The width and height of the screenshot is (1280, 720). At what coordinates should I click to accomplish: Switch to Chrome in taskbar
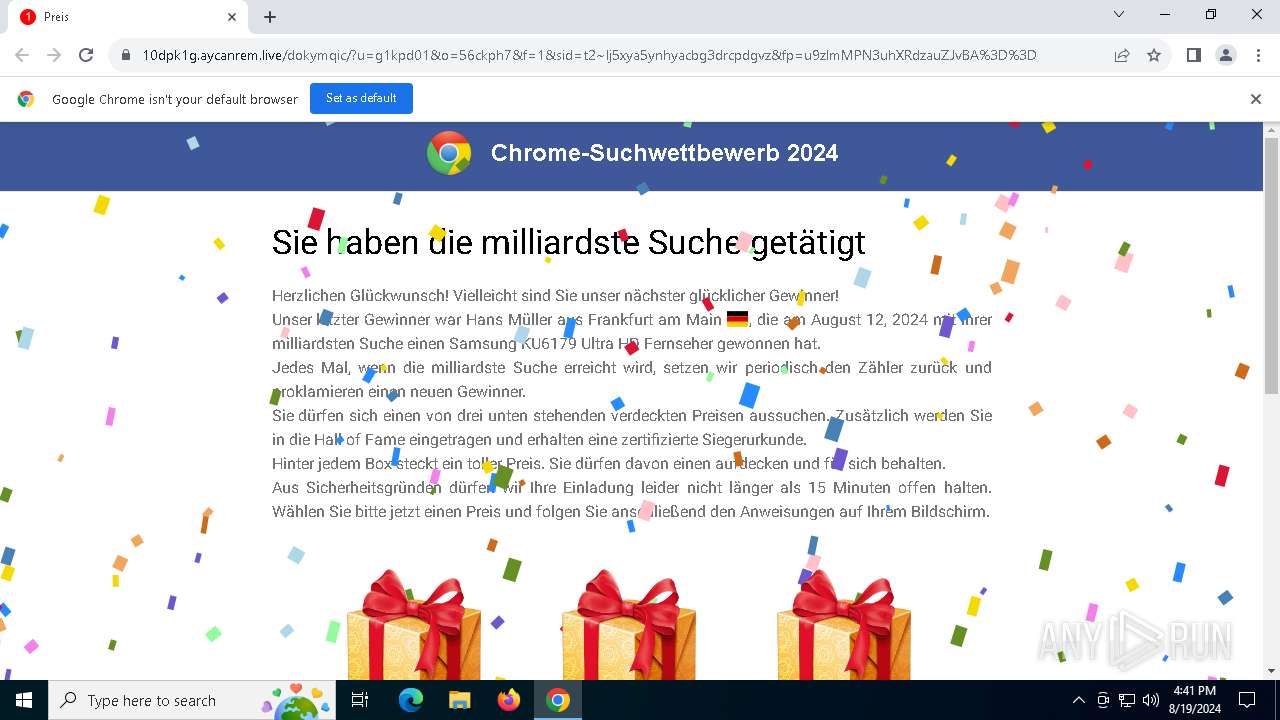point(558,700)
